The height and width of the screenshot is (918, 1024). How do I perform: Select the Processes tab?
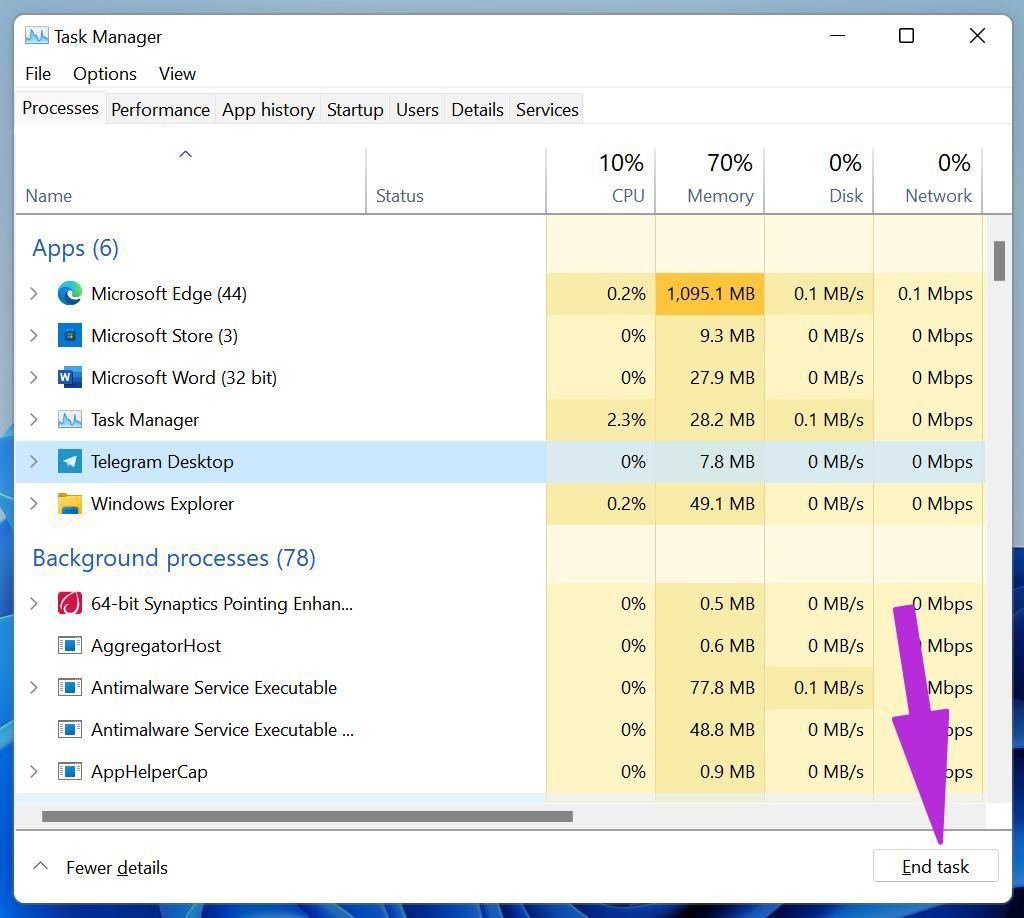point(60,108)
